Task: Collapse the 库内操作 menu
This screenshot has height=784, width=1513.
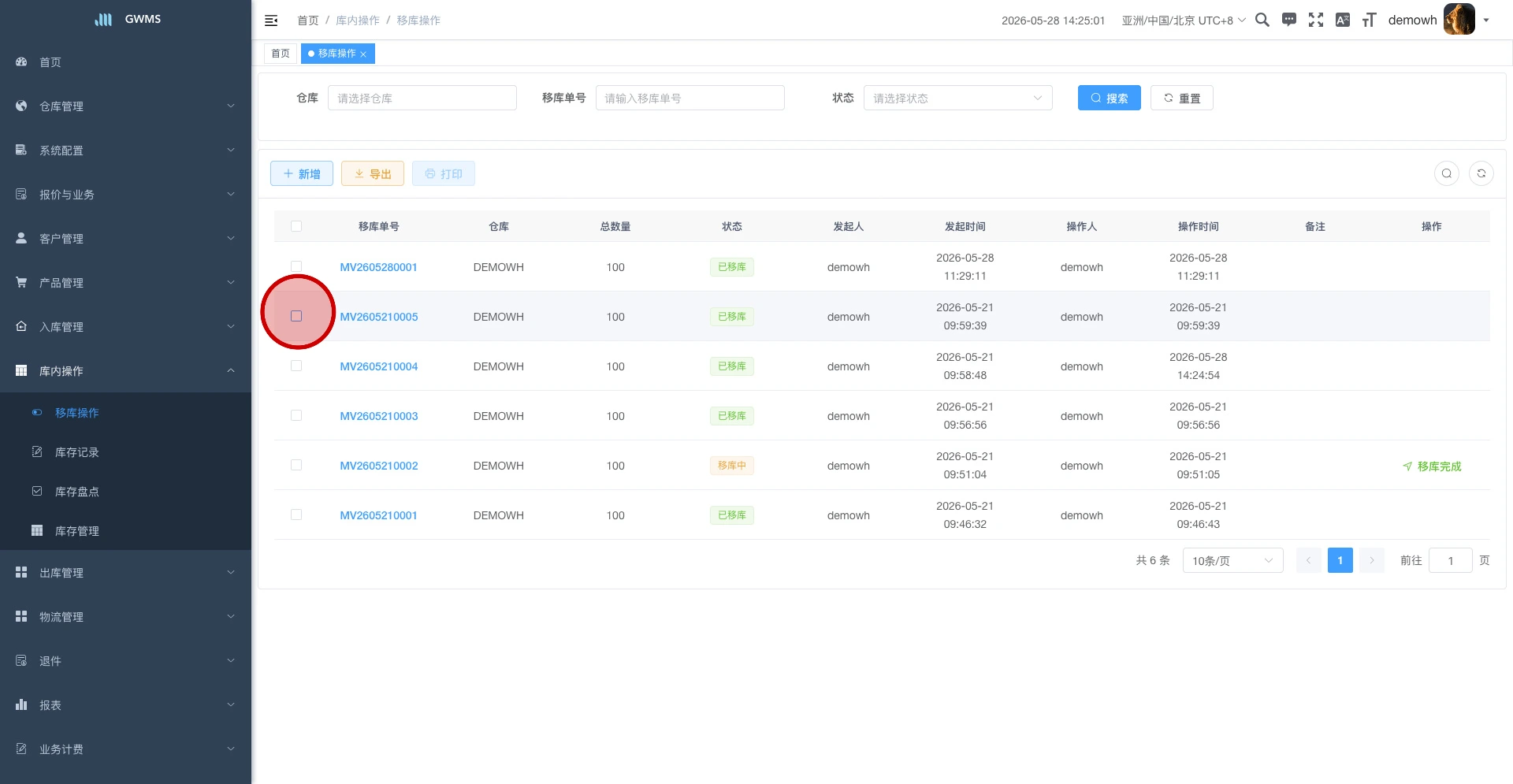Action: coord(126,370)
